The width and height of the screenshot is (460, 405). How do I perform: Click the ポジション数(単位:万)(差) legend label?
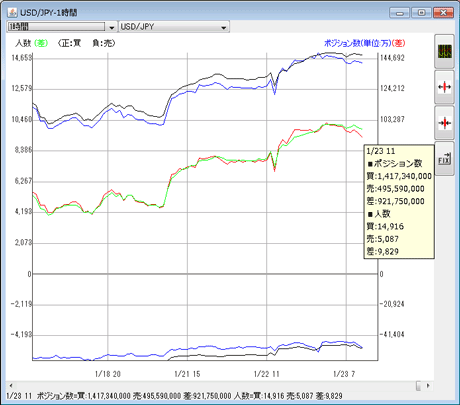pyautogui.click(x=364, y=43)
